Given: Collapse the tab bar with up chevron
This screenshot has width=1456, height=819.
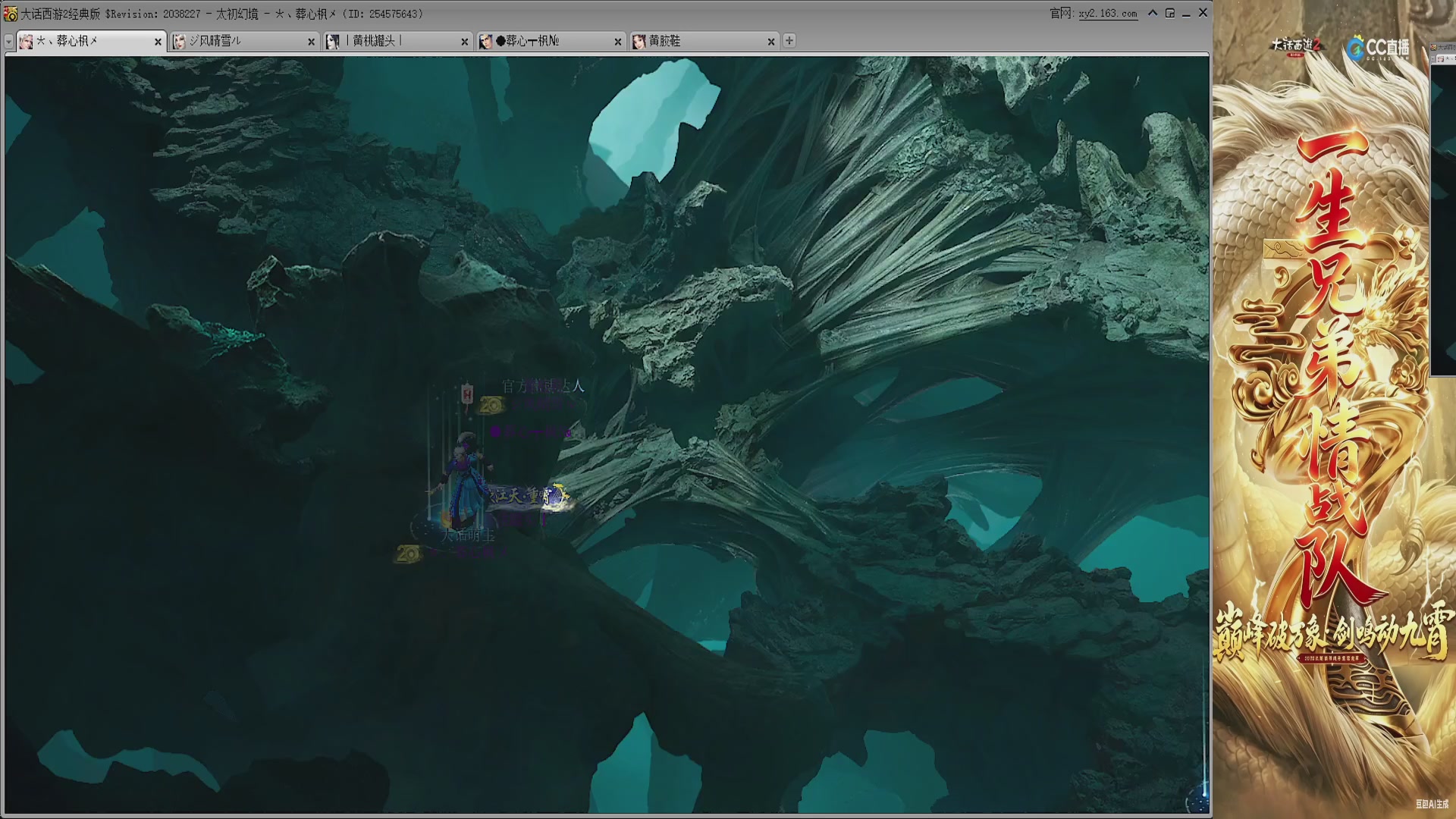Looking at the screenshot, I should tap(1153, 13).
